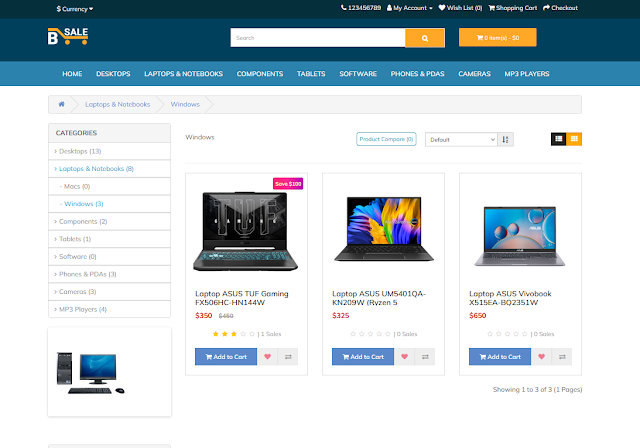The image size is (640, 448).
Task: Click Product Compare (0) button
Action: pos(386,139)
